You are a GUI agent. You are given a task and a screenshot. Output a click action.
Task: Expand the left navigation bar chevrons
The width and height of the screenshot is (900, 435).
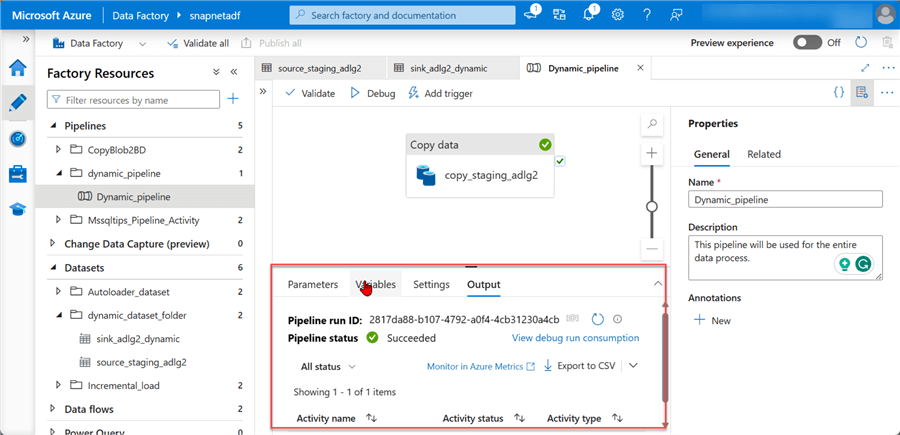point(26,39)
